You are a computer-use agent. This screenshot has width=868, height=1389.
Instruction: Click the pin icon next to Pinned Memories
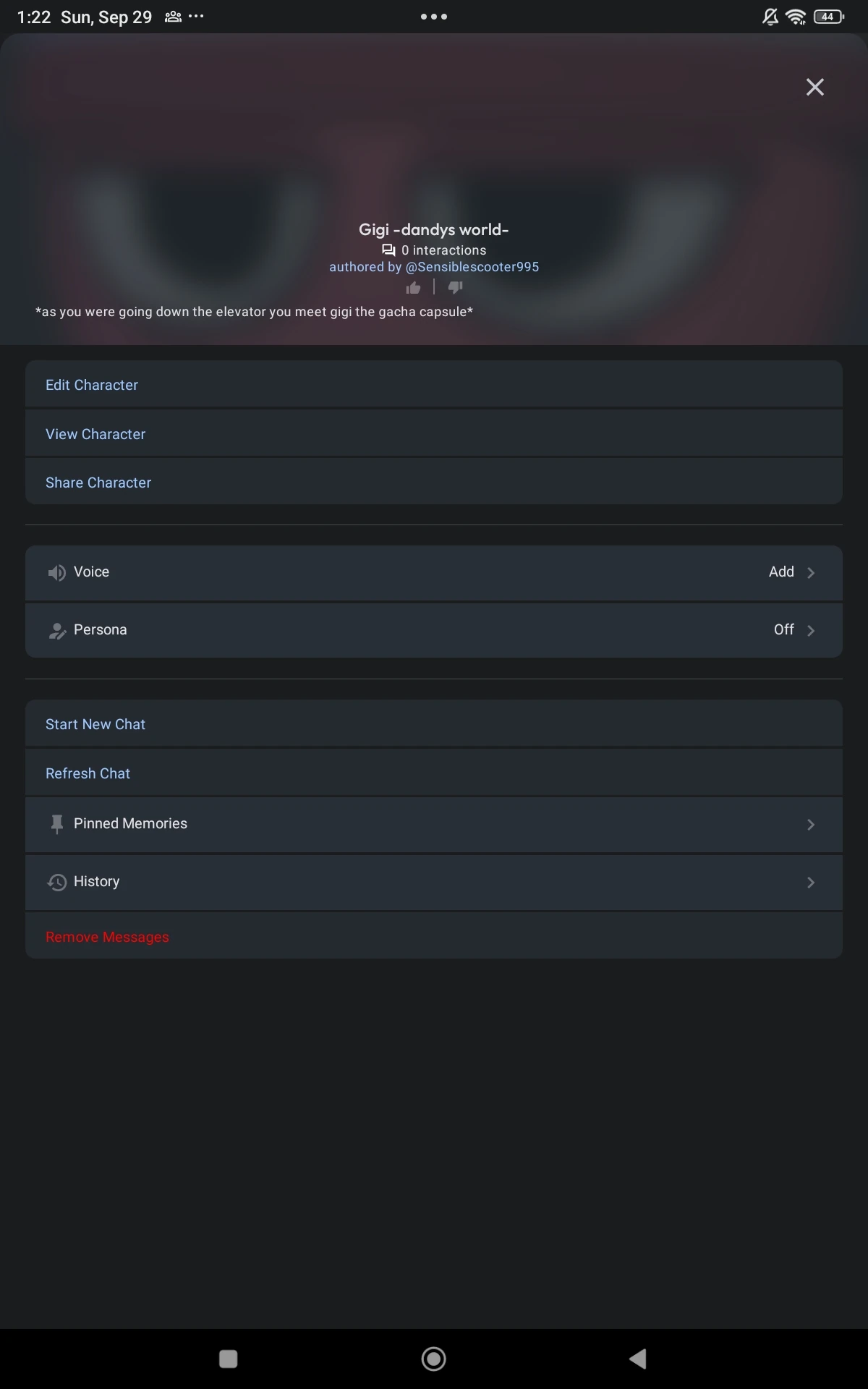tap(57, 823)
